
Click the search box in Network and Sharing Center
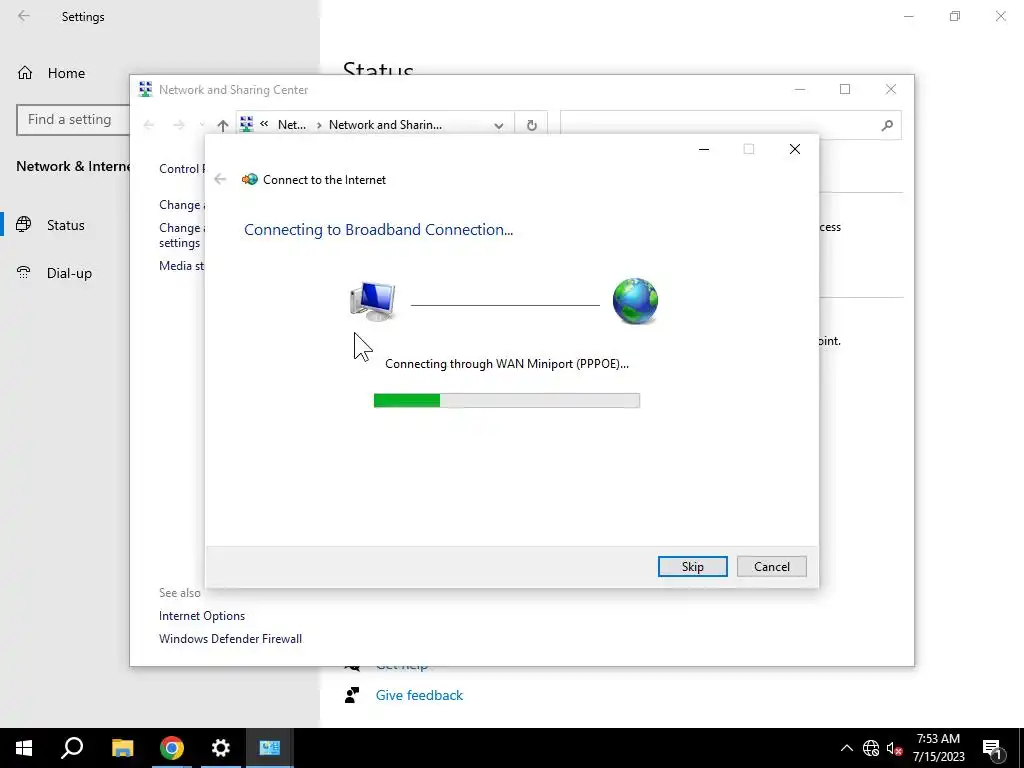[x=730, y=125]
